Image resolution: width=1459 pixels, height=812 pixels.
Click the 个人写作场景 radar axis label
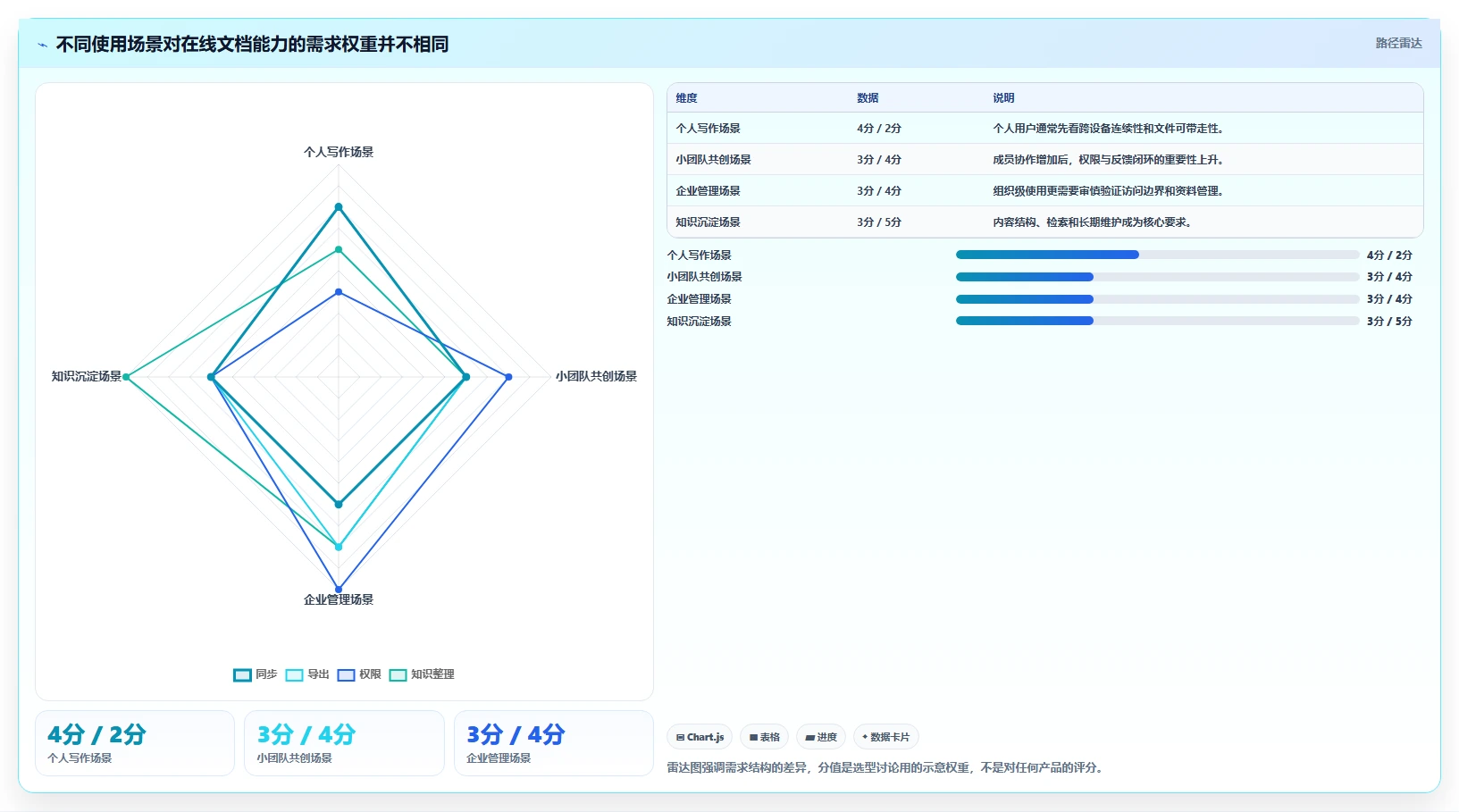[x=339, y=152]
